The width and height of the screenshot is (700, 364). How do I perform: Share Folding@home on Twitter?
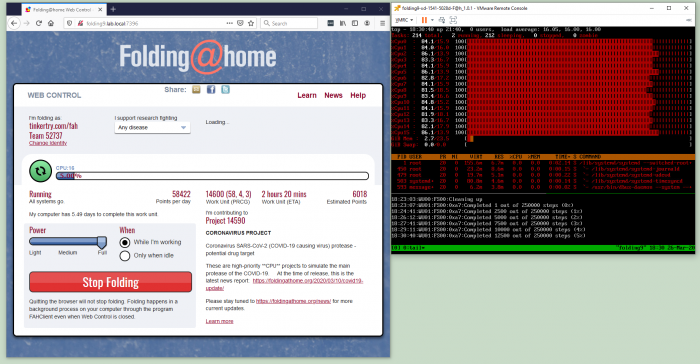click(x=225, y=90)
